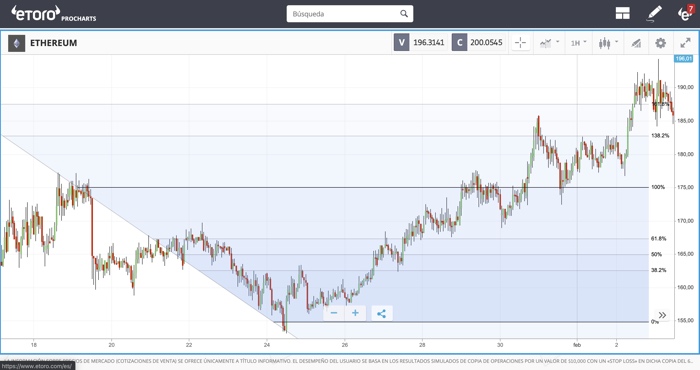This screenshot has width=700, height=370.
Task: Click the share chart icon
Action: (382, 313)
